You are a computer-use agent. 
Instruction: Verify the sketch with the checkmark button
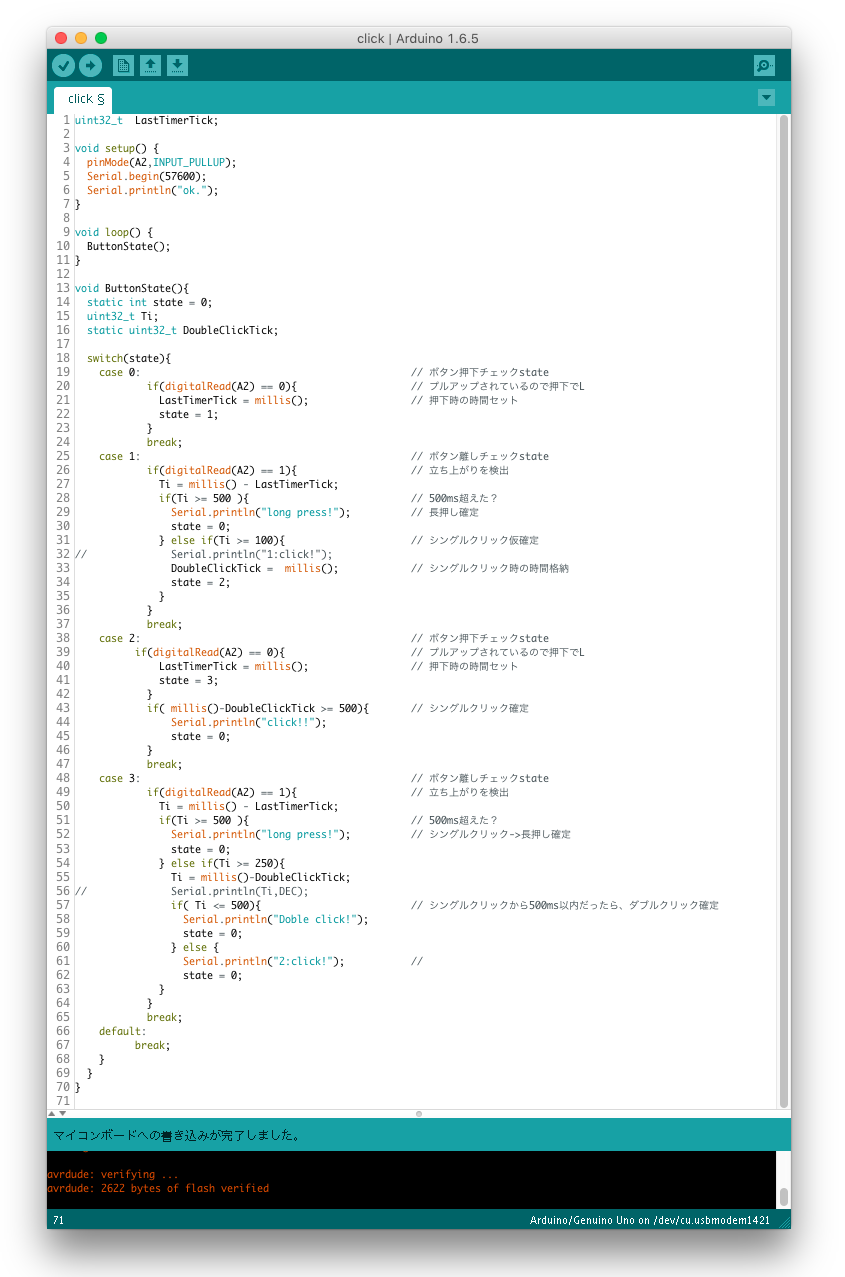click(x=63, y=66)
